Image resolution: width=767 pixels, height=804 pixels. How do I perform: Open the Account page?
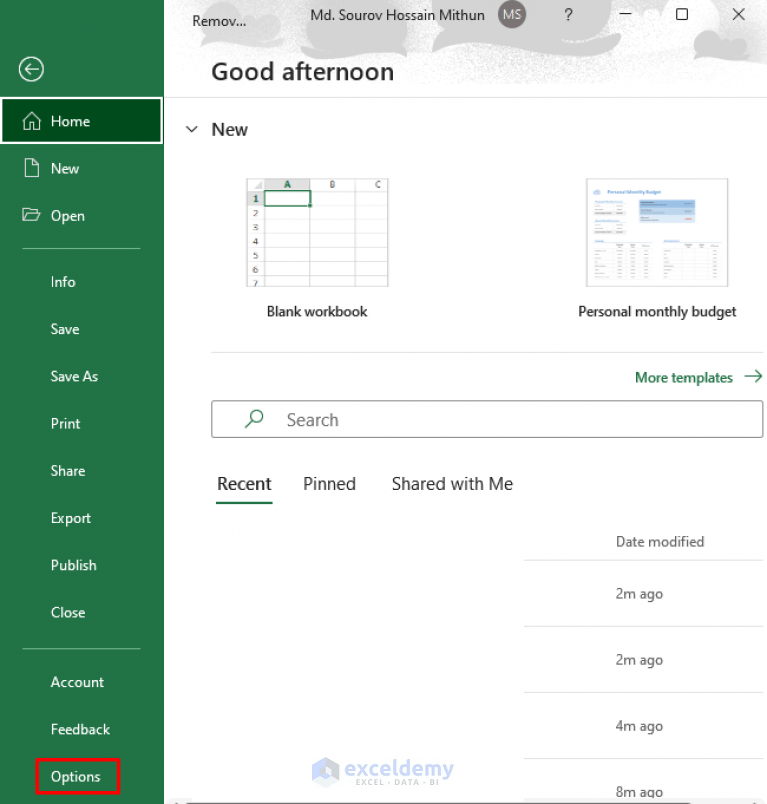coord(77,682)
